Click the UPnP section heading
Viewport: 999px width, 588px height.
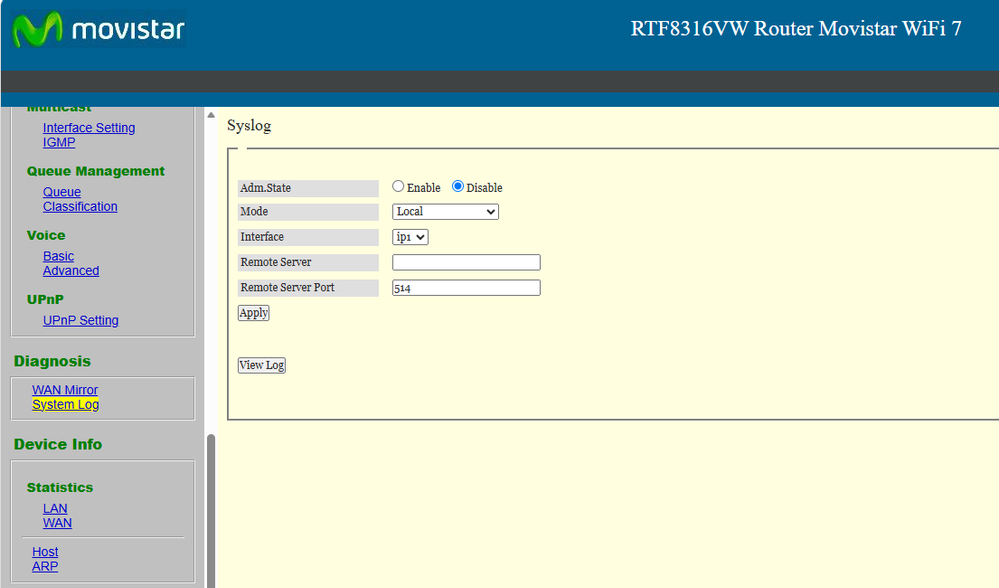(x=45, y=300)
